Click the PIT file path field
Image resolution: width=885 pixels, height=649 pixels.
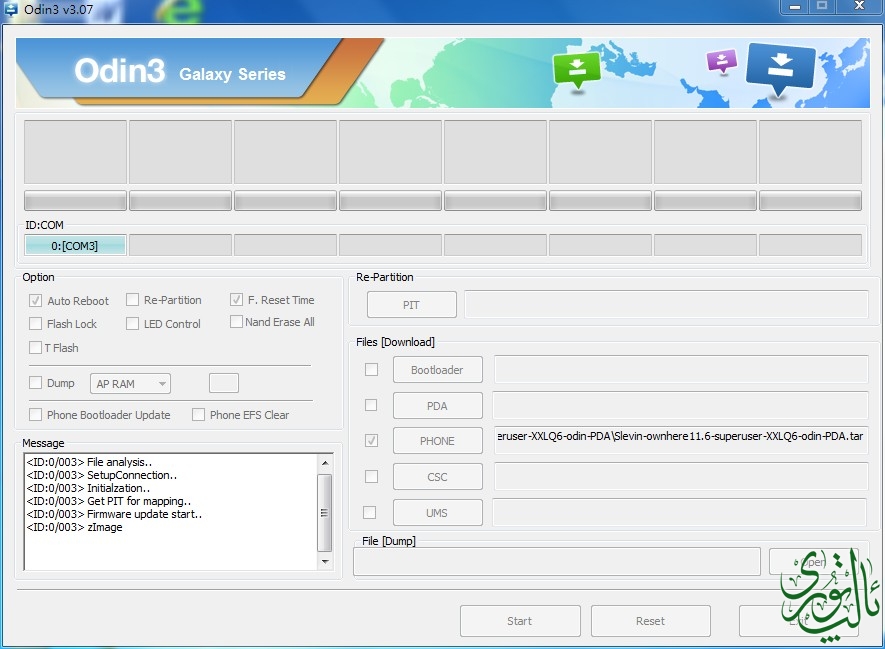(x=666, y=305)
